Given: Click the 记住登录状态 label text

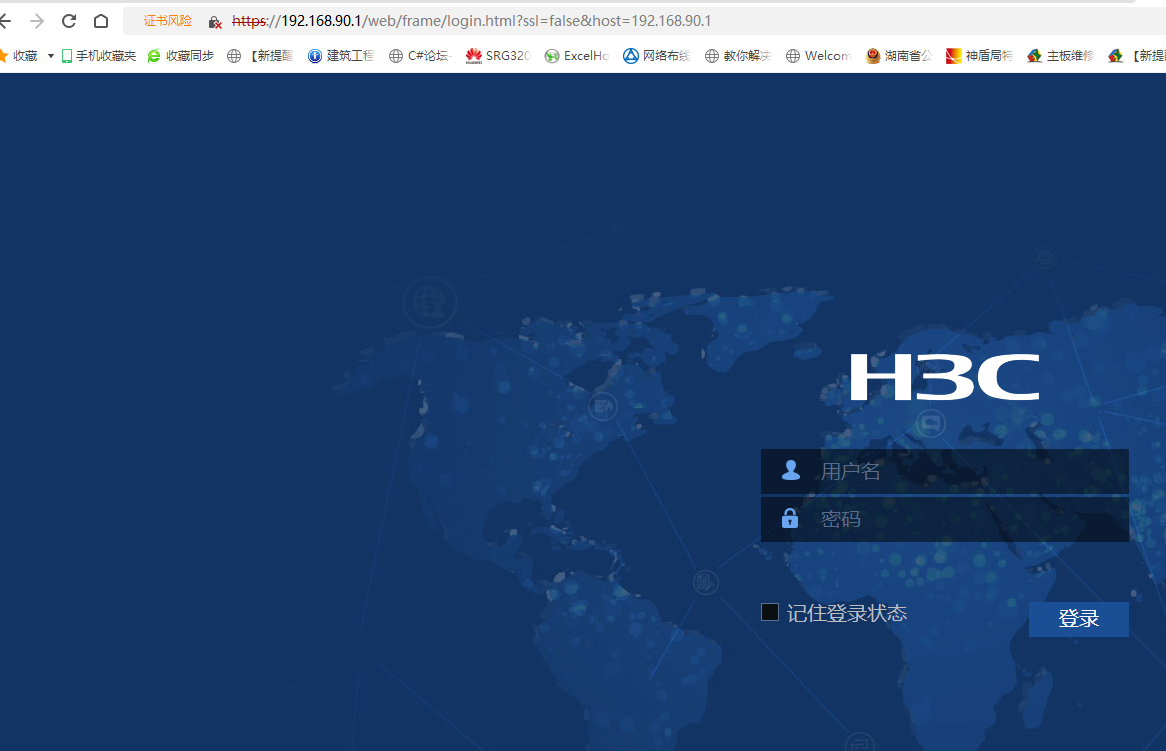Looking at the screenshot, I should pos(847,613).
